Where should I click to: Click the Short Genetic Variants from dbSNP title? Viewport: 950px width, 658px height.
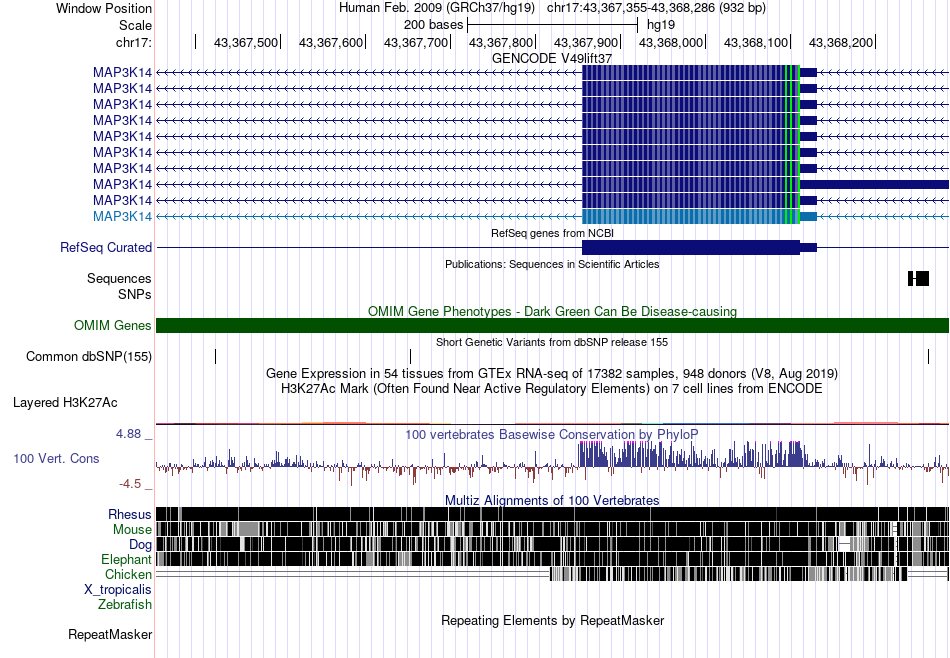(x=552, y=342)
